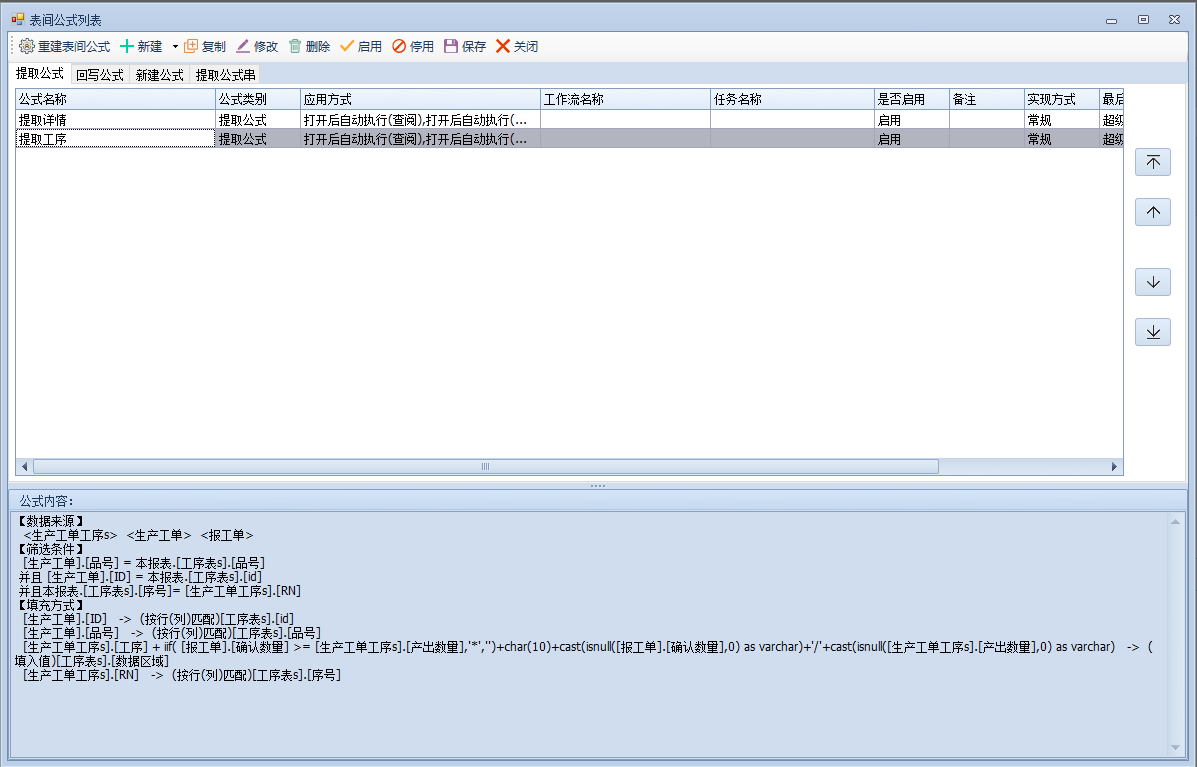
Task: Move formula to bottom with the bottom arrow
Action: (1152, 332)
